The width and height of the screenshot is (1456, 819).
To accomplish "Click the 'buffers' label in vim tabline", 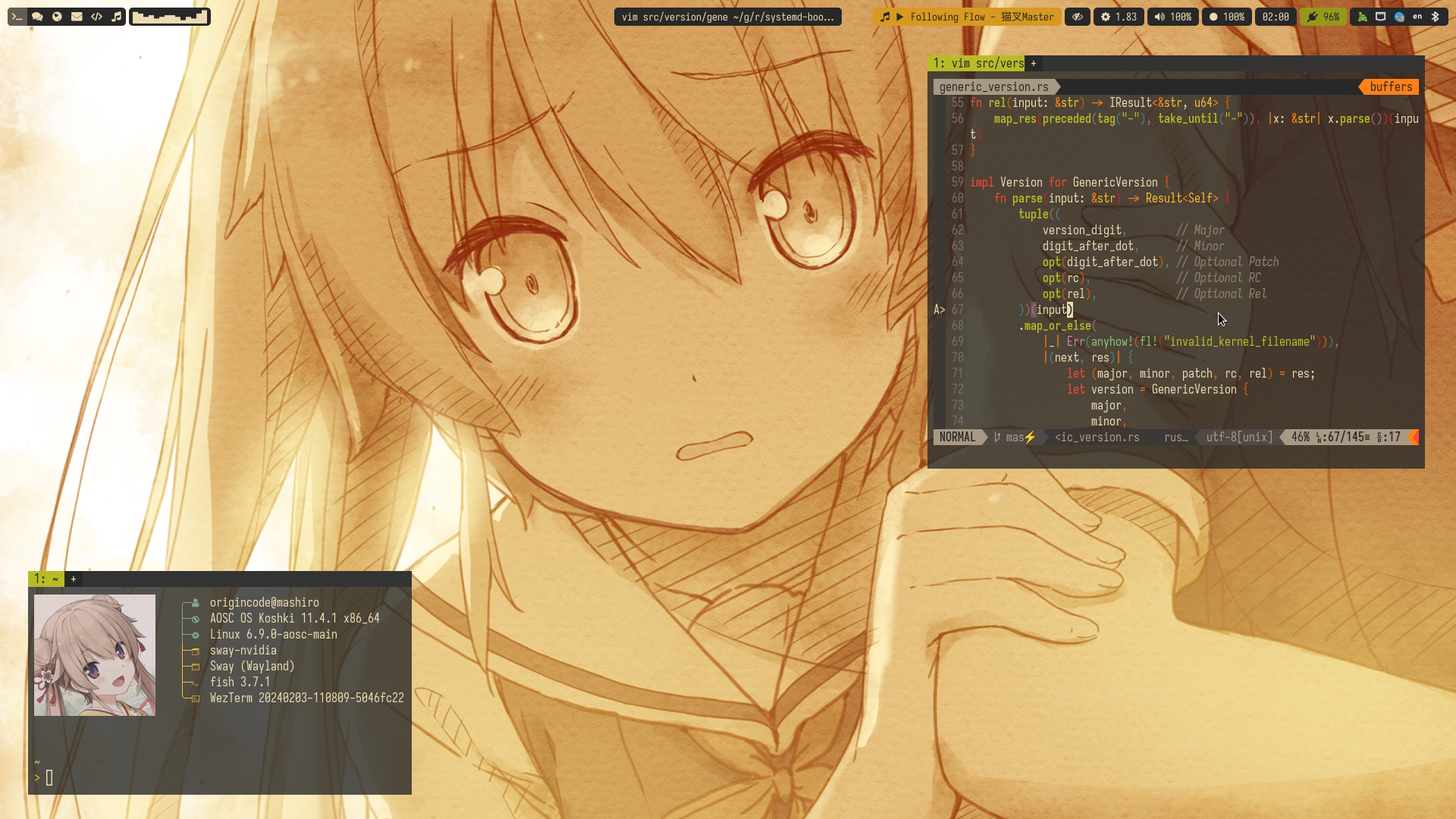I will tap(1391, 87).
